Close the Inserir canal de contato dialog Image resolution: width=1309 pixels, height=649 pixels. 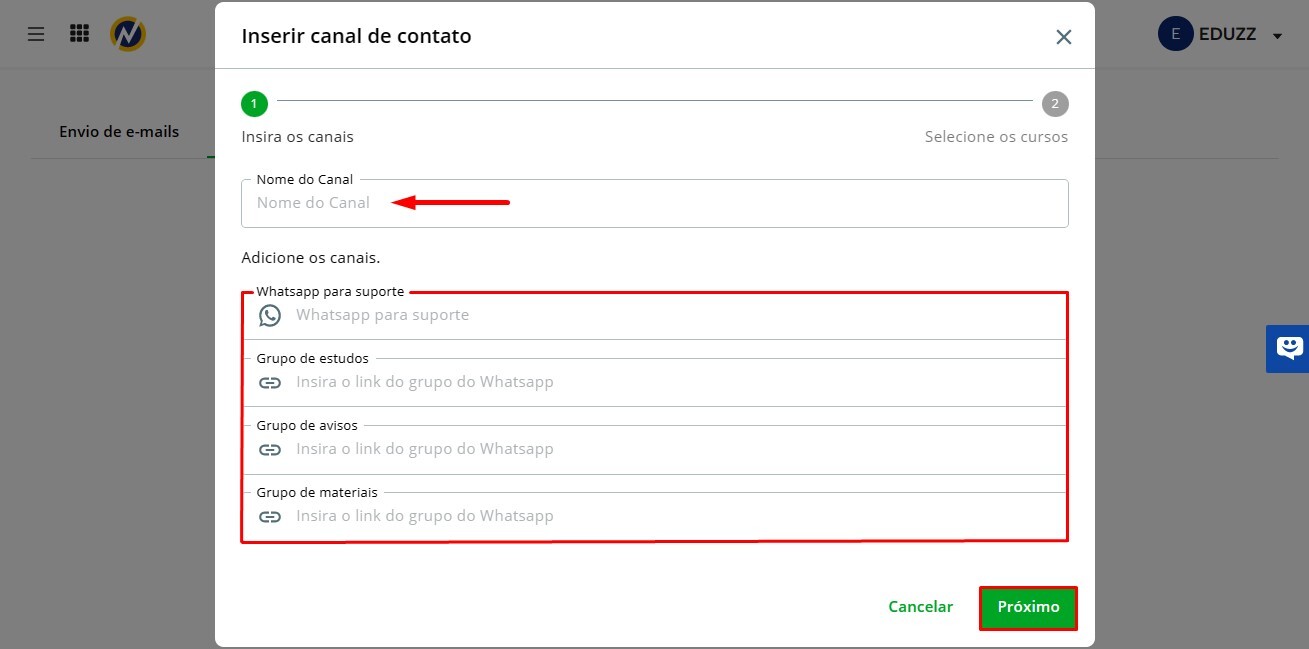tap(1063, 37)
